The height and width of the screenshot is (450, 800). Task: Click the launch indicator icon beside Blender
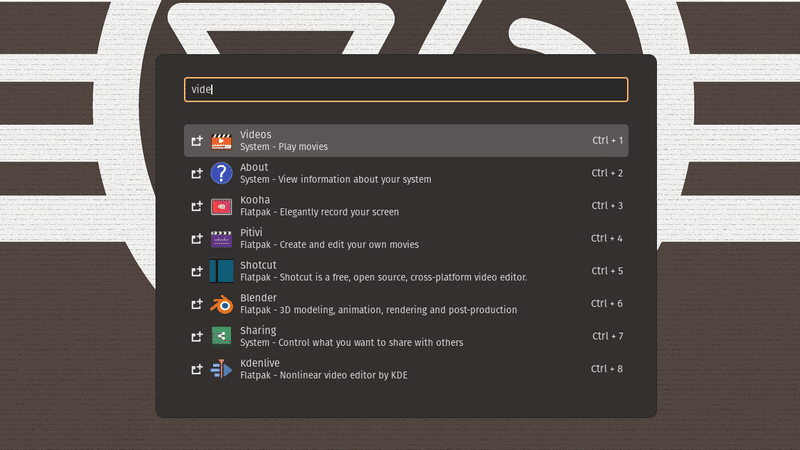[197, 304]
